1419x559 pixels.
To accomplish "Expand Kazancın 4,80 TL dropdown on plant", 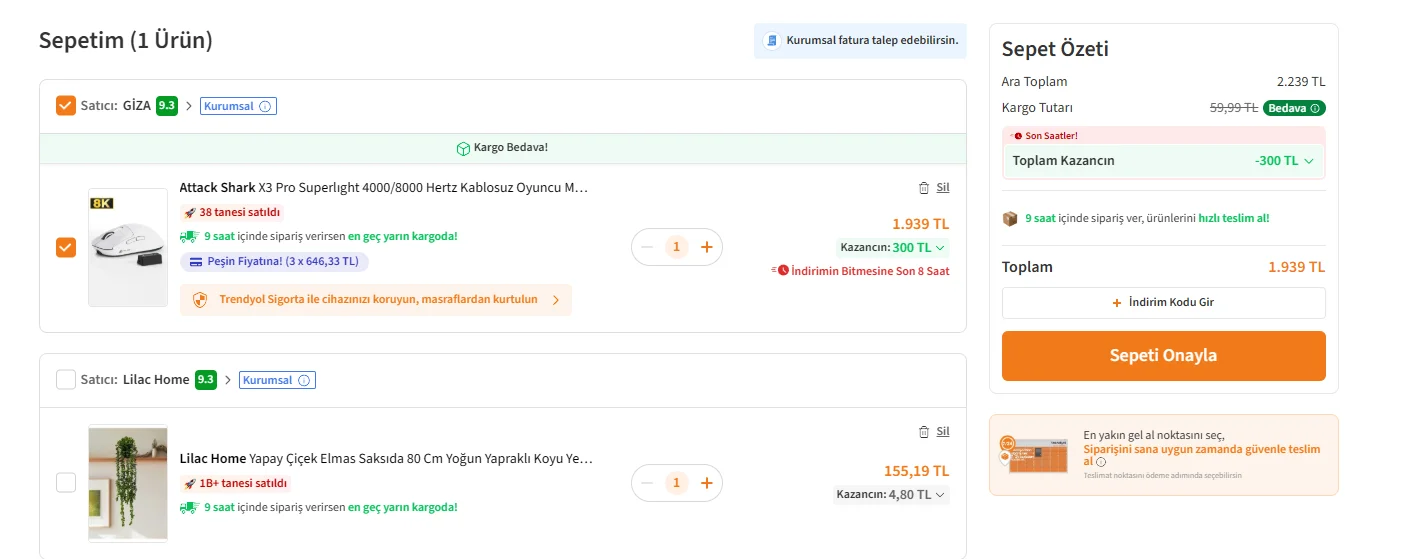I will coord(892,494).
